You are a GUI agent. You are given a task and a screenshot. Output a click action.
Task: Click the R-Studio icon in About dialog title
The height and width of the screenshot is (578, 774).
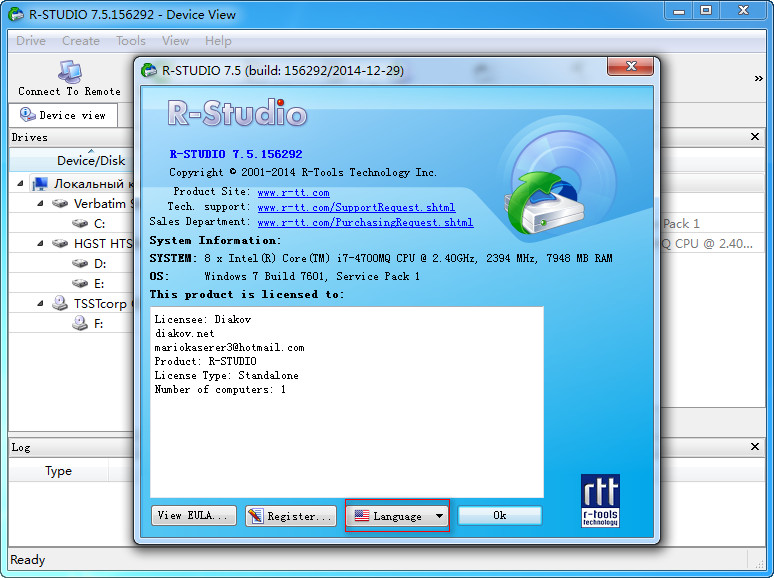149,70
